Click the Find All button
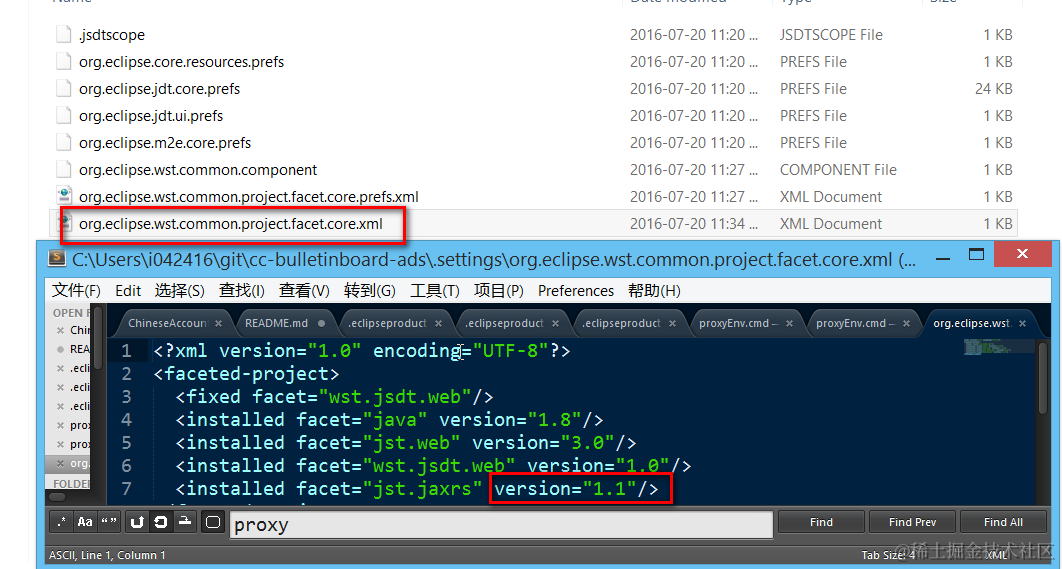 pos(1003,522)
